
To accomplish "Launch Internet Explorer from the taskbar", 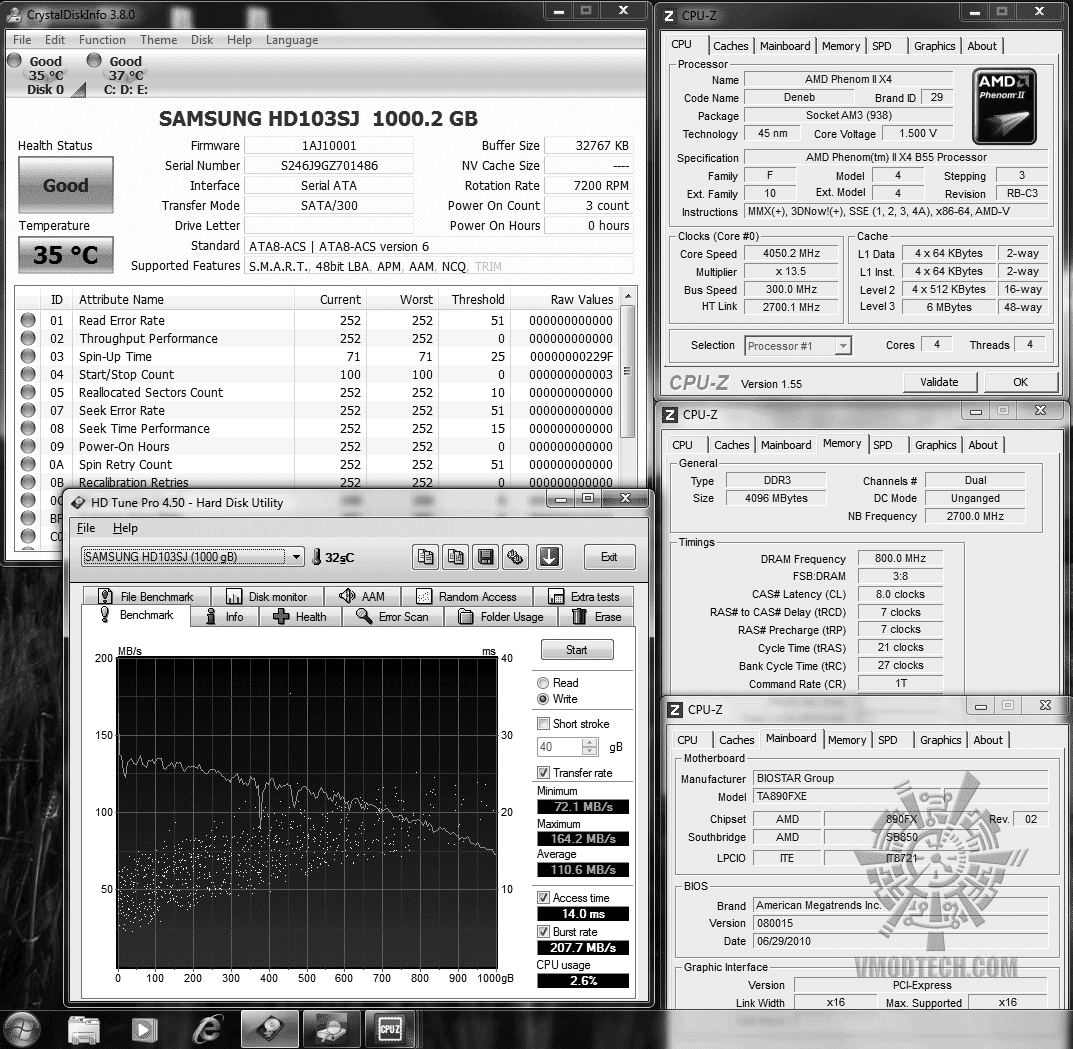I will (x=206, y=1030).
